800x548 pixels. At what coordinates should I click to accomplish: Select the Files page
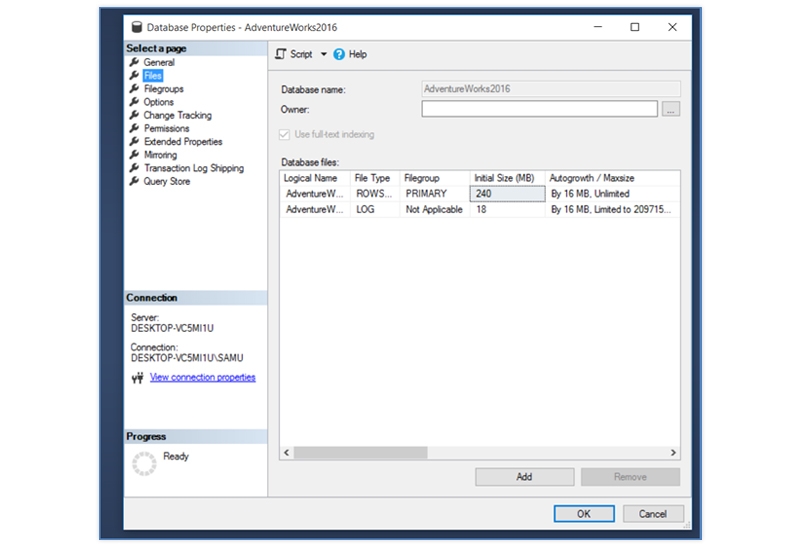pyautogui.click(x=153, y=76)
